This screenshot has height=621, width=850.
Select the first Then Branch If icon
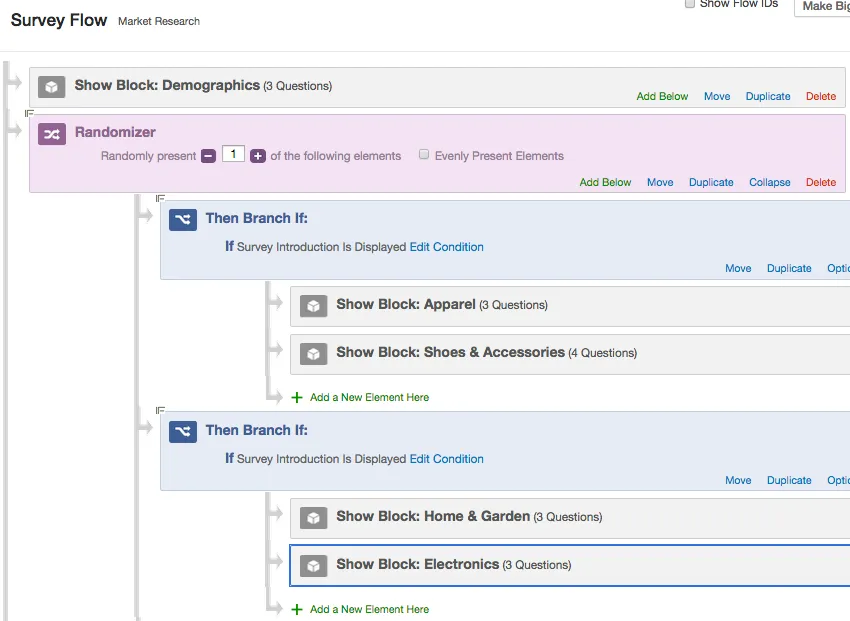point(182,220)
